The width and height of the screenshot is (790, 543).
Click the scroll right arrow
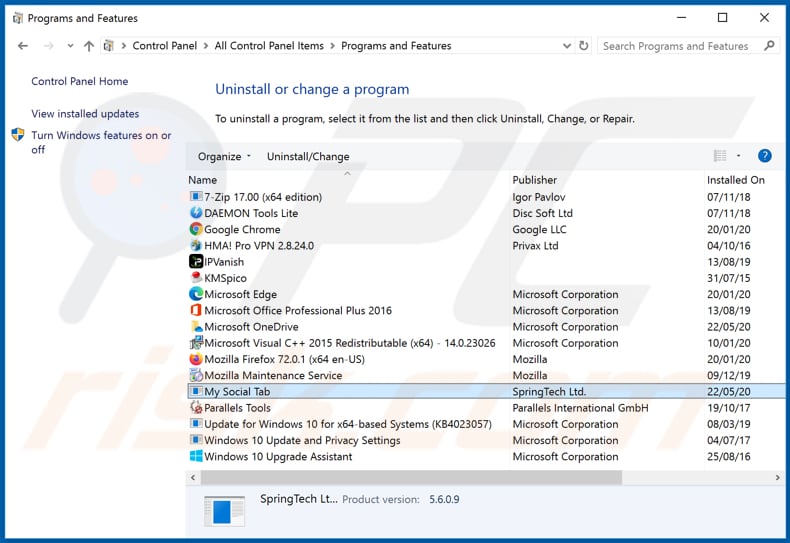[777, 478]
